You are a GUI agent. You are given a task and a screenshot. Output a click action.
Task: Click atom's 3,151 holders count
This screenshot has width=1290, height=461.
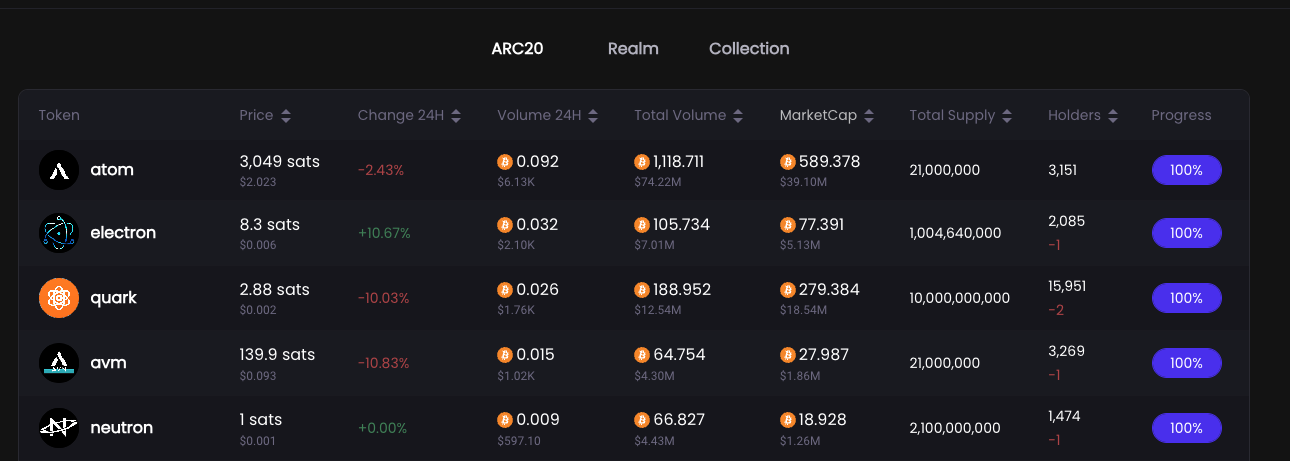(x=1062, y=171)
